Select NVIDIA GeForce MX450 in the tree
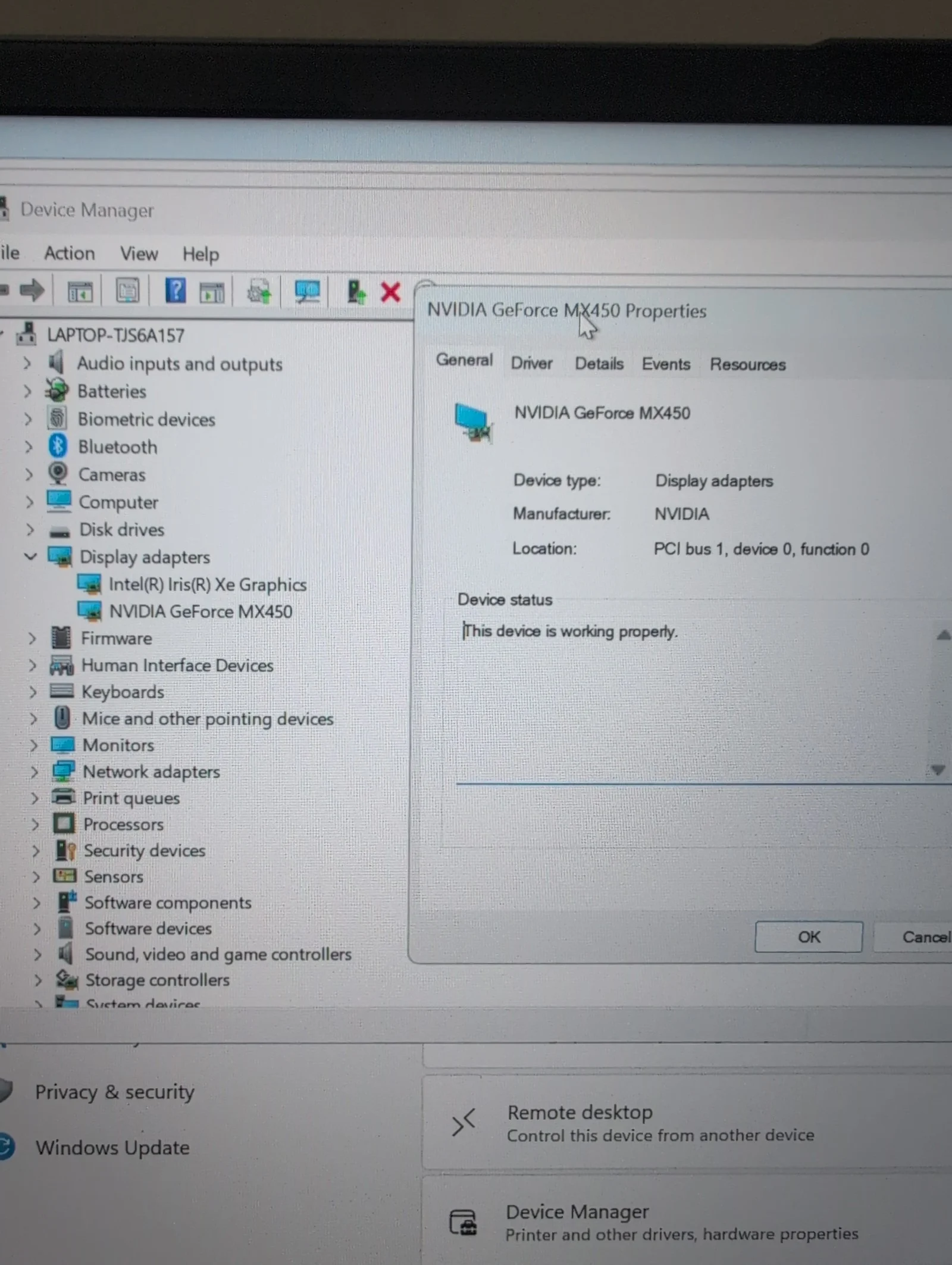This screenshot has width=952, height=1265. click(x=201, y=611)
